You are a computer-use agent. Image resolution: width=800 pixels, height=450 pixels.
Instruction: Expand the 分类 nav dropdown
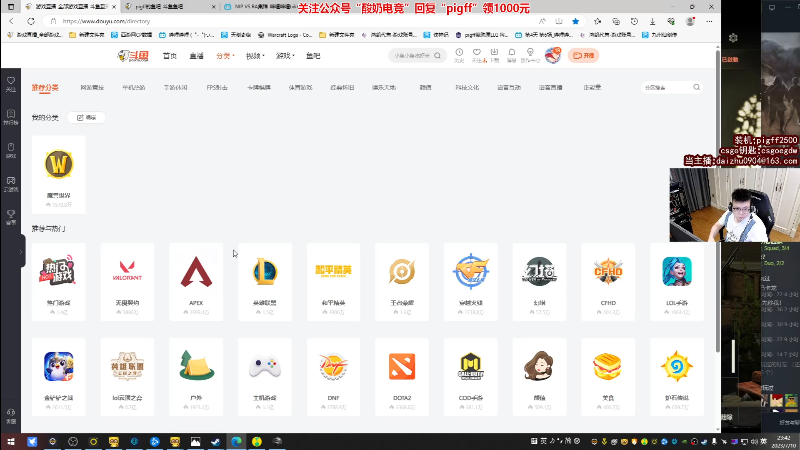[x=224, y=56]
